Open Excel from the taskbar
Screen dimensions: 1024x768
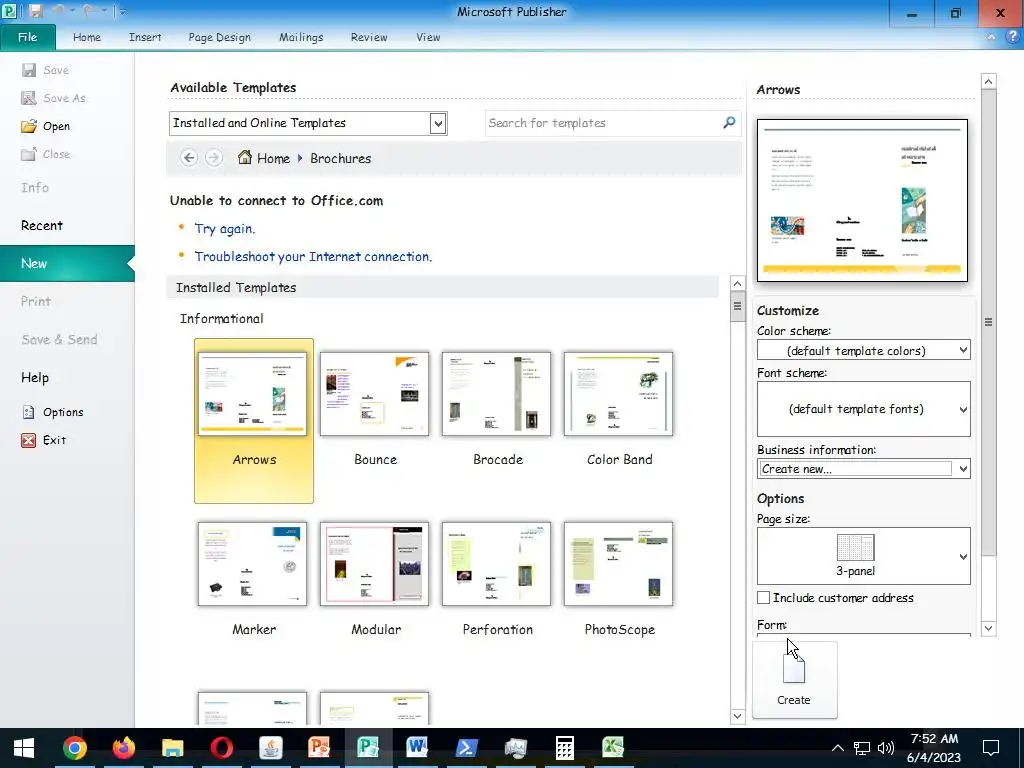[613, 748]
